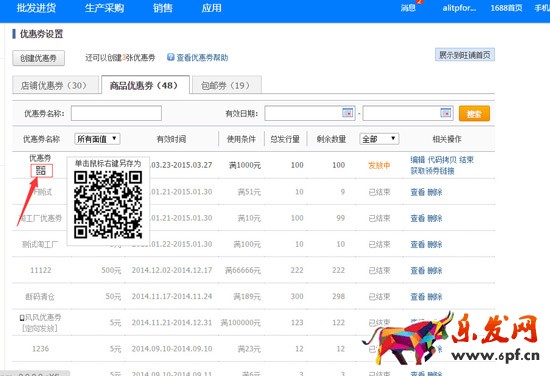Click 删除 in the 满100元 row
550x376 pixels.
pos(435,244)
